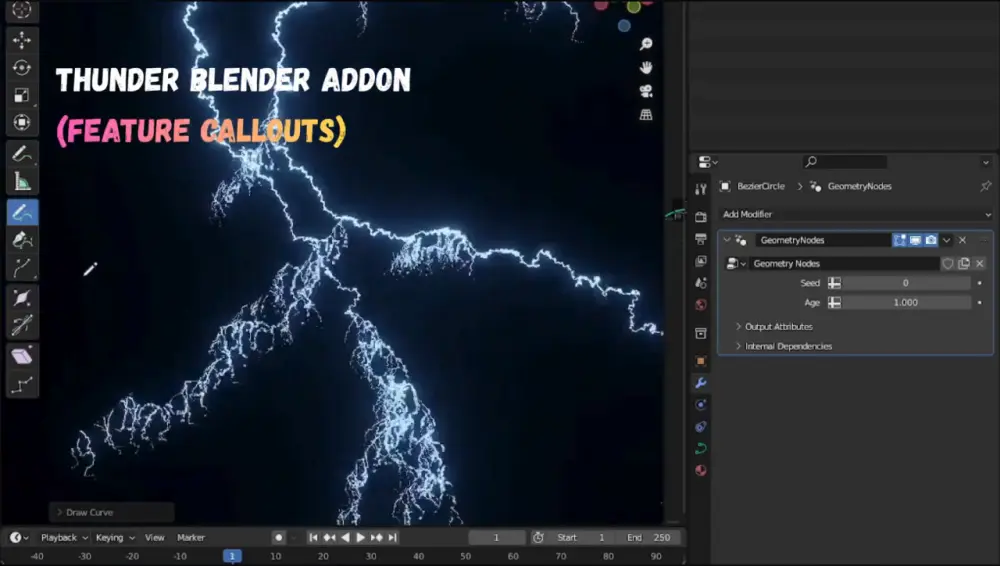Viewport: 1000px width, 566px height.
Task: Toggle Seed attribute input type
Action: pos(834,283)
